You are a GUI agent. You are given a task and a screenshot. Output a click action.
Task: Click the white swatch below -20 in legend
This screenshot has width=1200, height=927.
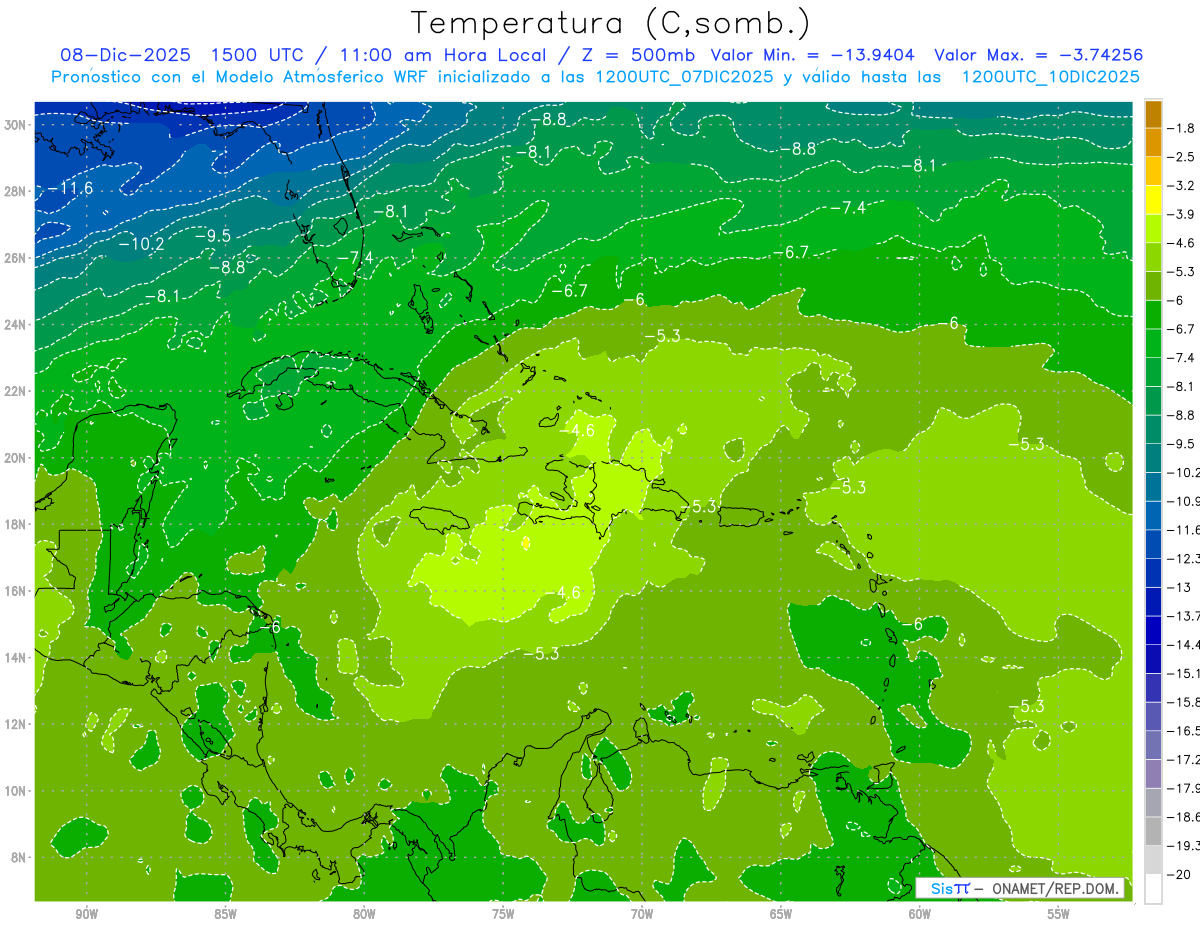[x=1153, y=889]
